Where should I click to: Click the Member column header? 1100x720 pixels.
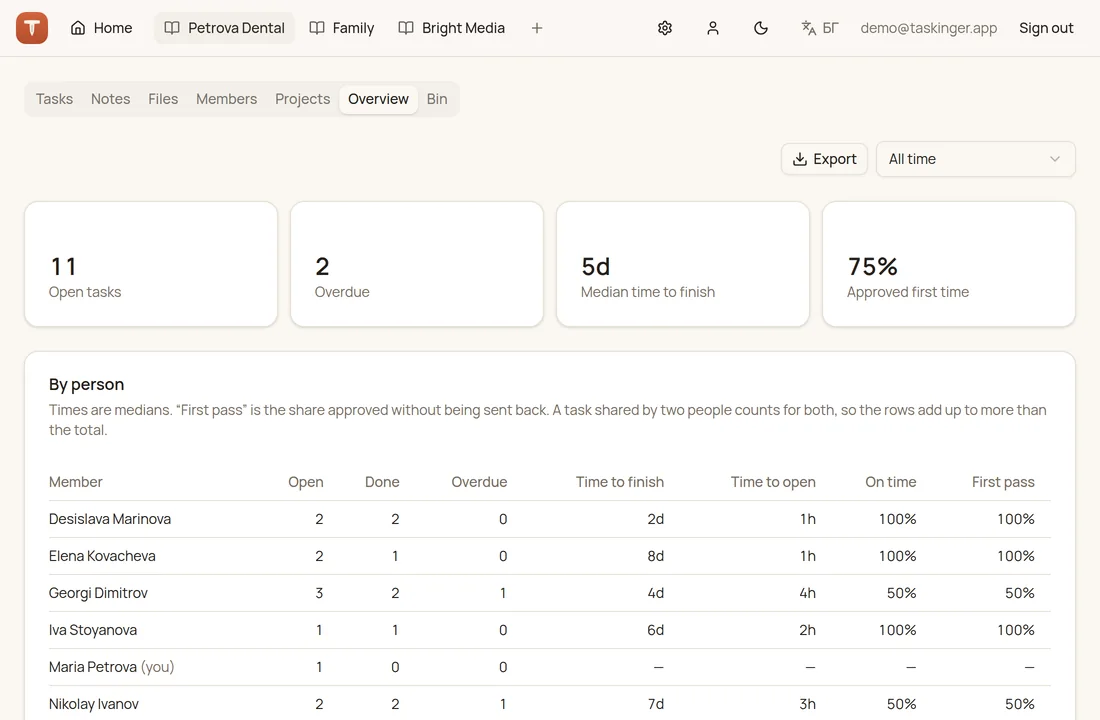pyautogui.click(x=76, y=482)
